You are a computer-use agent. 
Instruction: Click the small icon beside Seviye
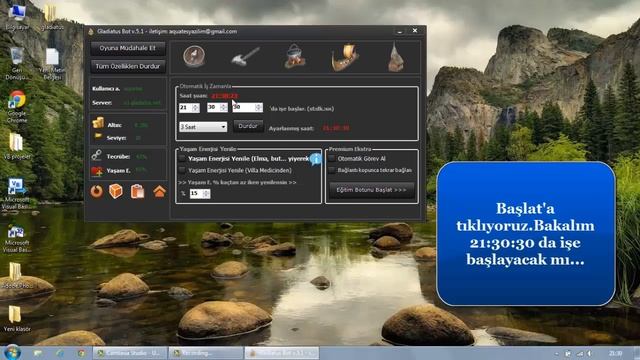coord(98,136)
